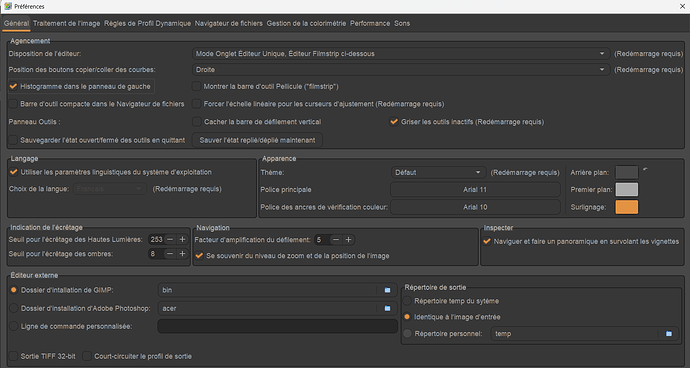Image resolution: width=690 pixels, height=368 pixels.
Task: Enable Forcer l'échelle linéaire pour les curseurs
Action: coord(196,104)
